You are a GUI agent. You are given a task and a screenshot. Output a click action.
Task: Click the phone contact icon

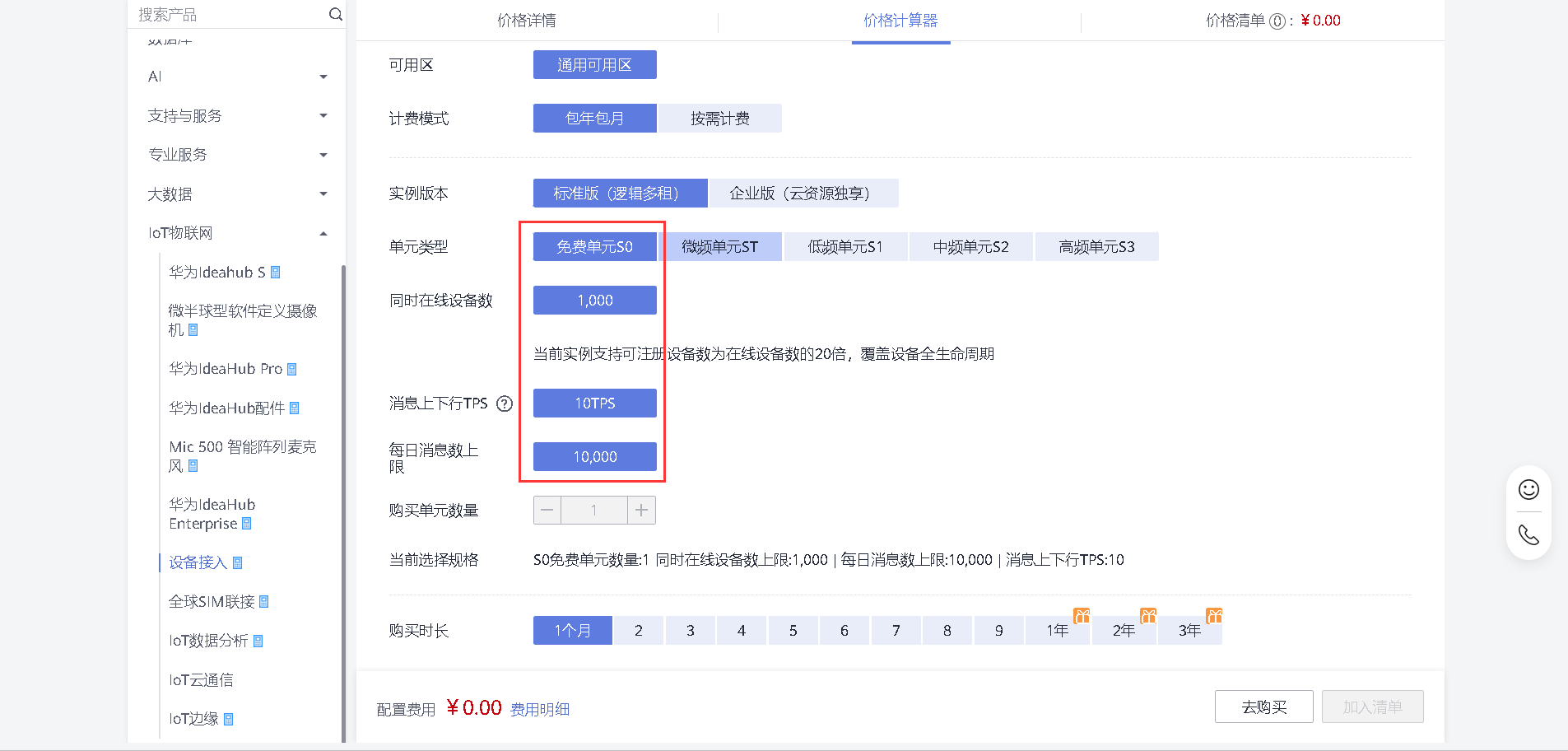coord(1528,535)
